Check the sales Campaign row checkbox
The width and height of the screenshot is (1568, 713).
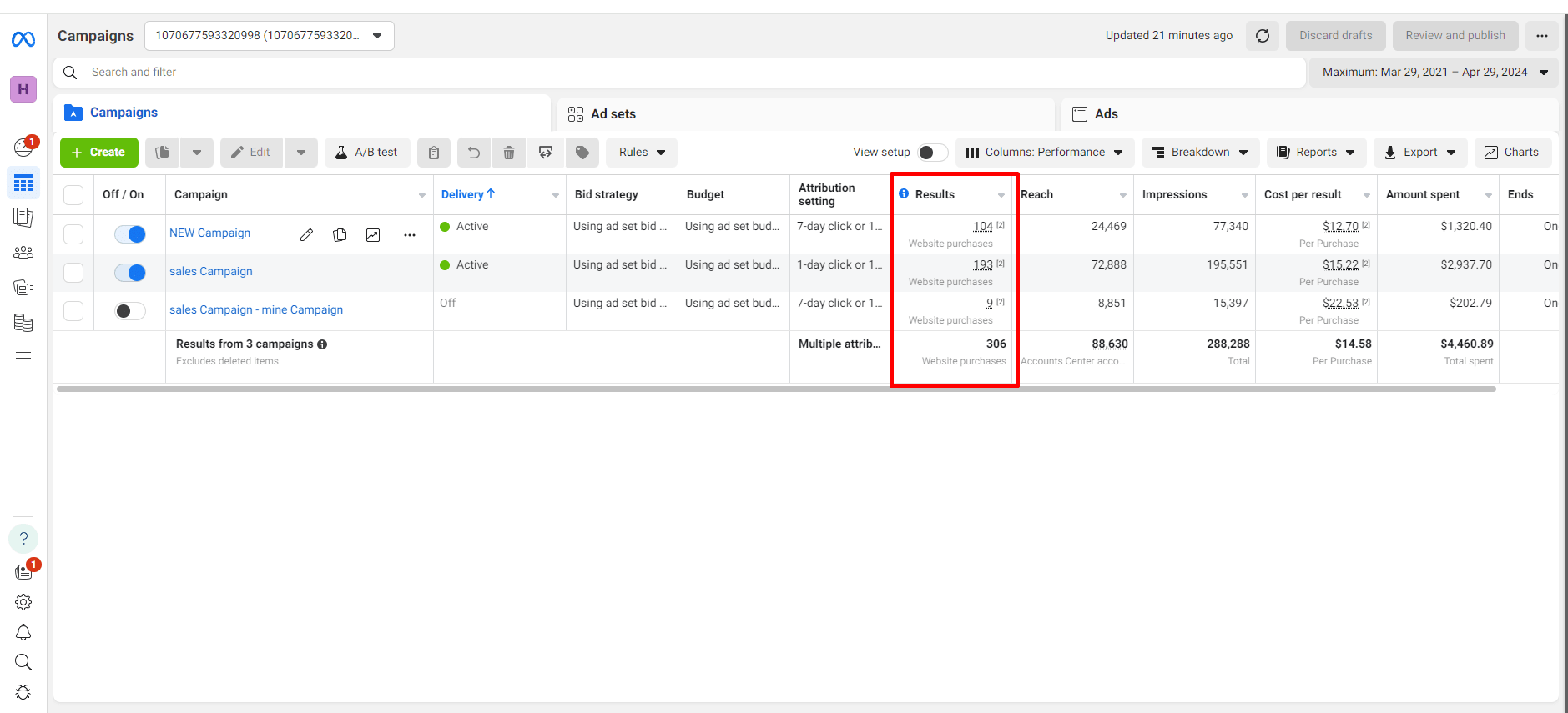coord(73,273)
